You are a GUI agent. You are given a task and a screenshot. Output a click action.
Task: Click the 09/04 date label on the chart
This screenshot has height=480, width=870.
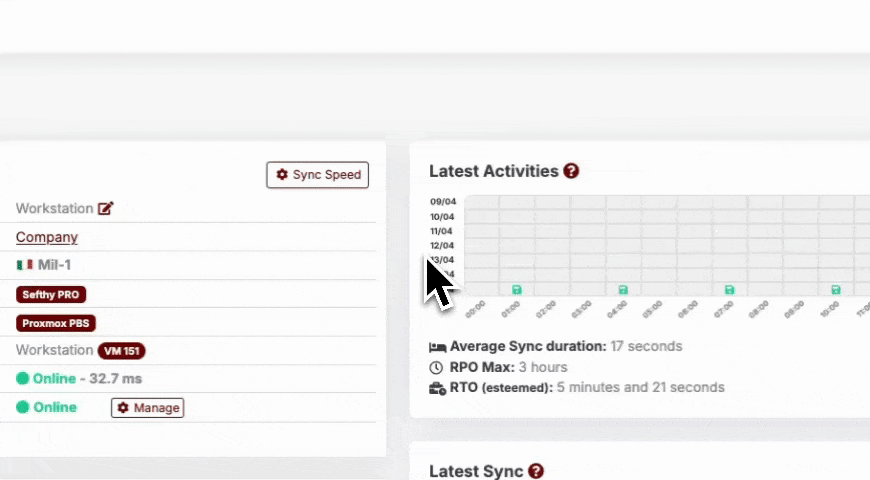tap(442, 202)
